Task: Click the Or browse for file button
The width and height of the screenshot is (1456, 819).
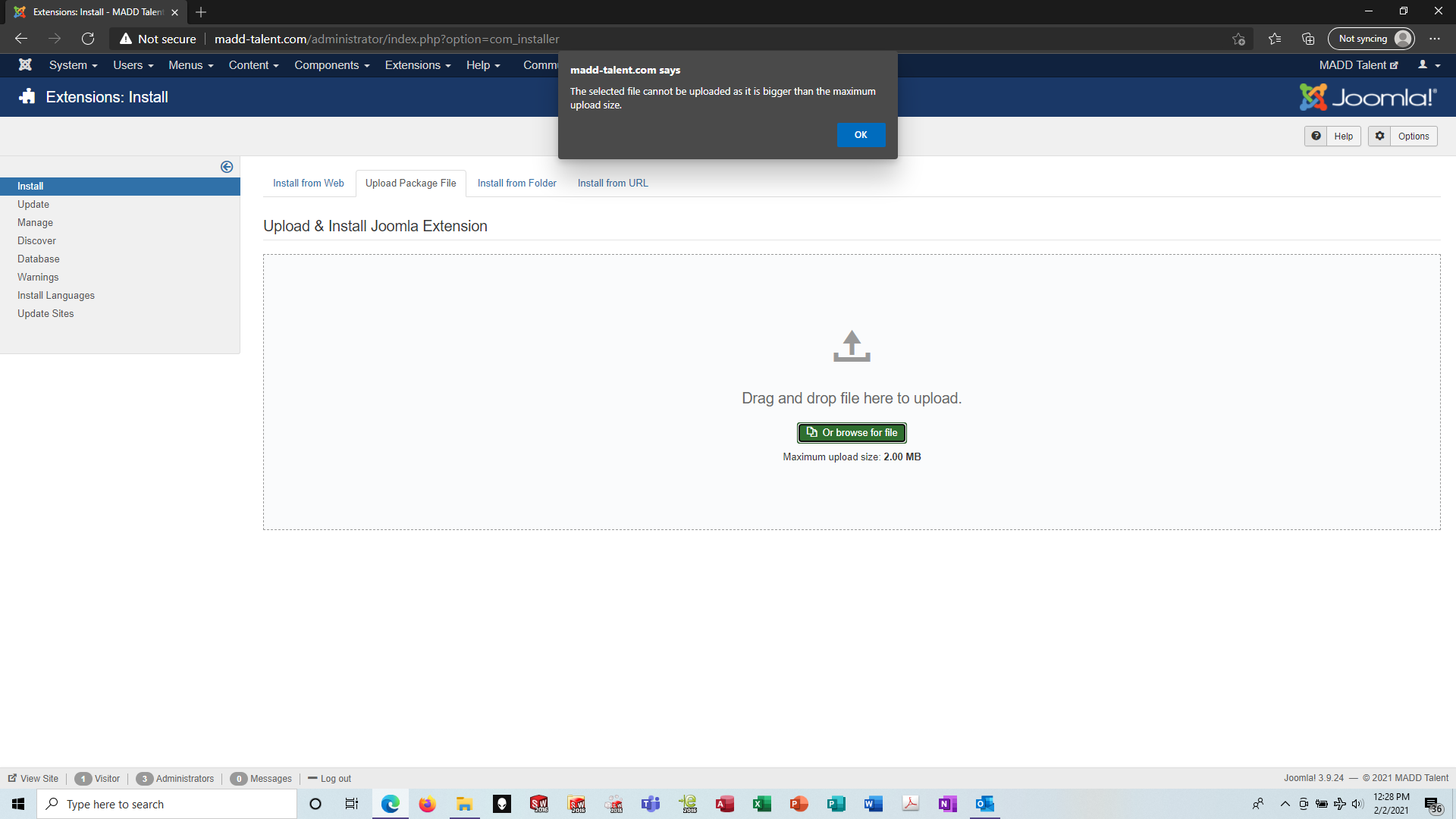Action: pos(852,432)
